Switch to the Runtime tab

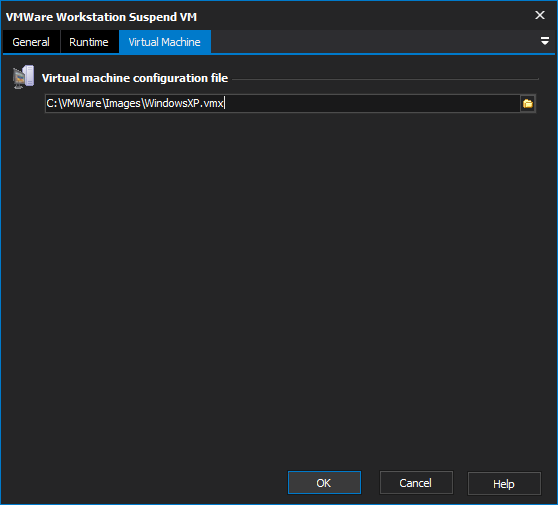(89, 42)
